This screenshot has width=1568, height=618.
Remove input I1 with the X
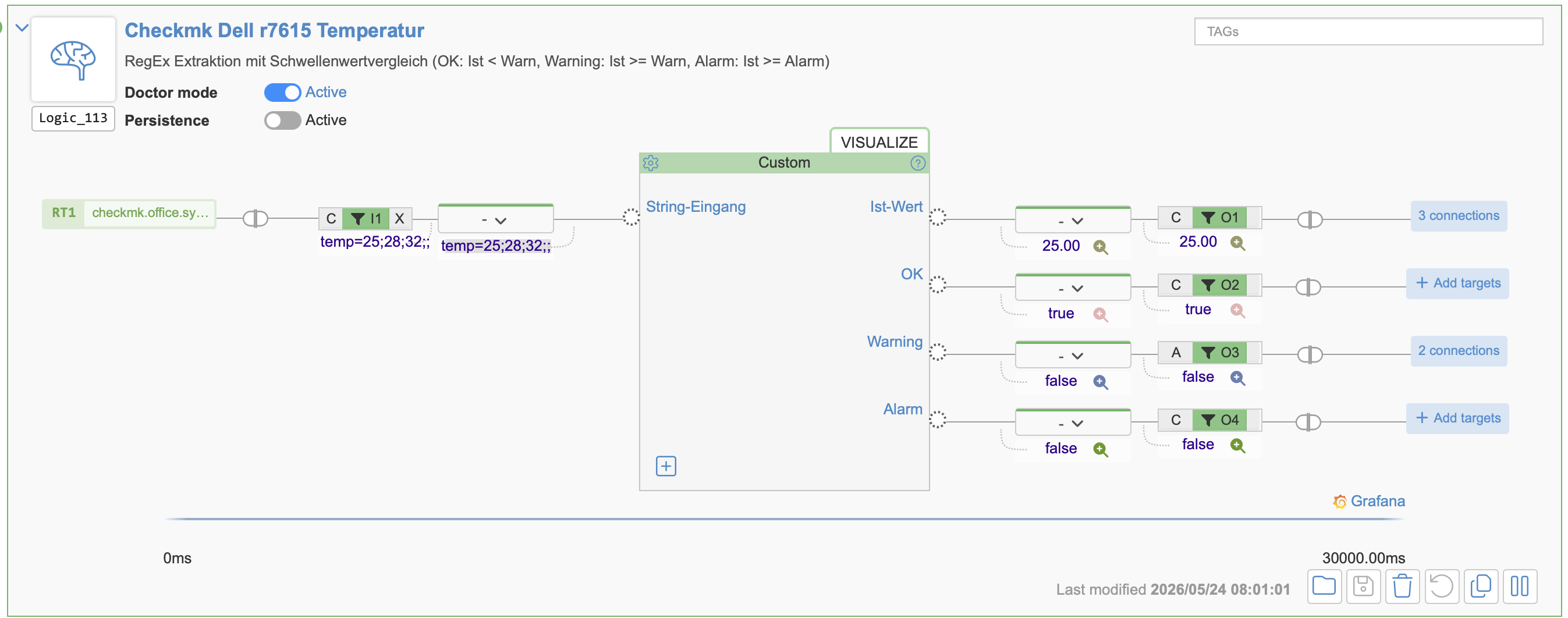pos(399,218)
